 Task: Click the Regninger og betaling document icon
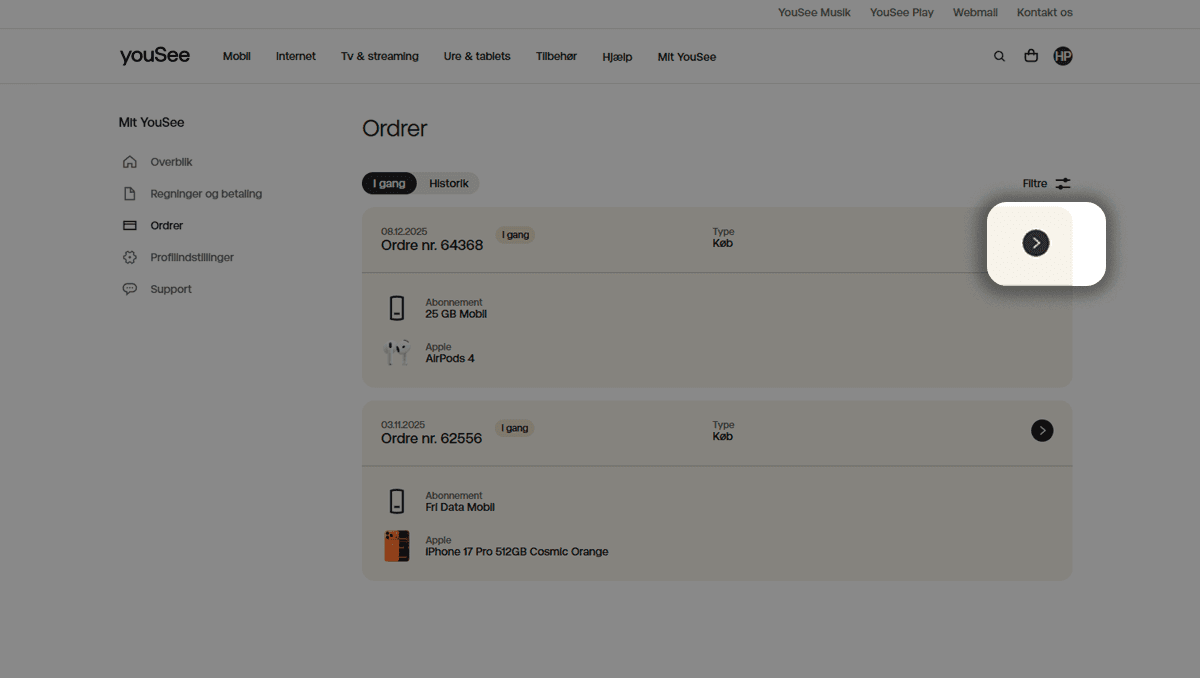(129, 194)
